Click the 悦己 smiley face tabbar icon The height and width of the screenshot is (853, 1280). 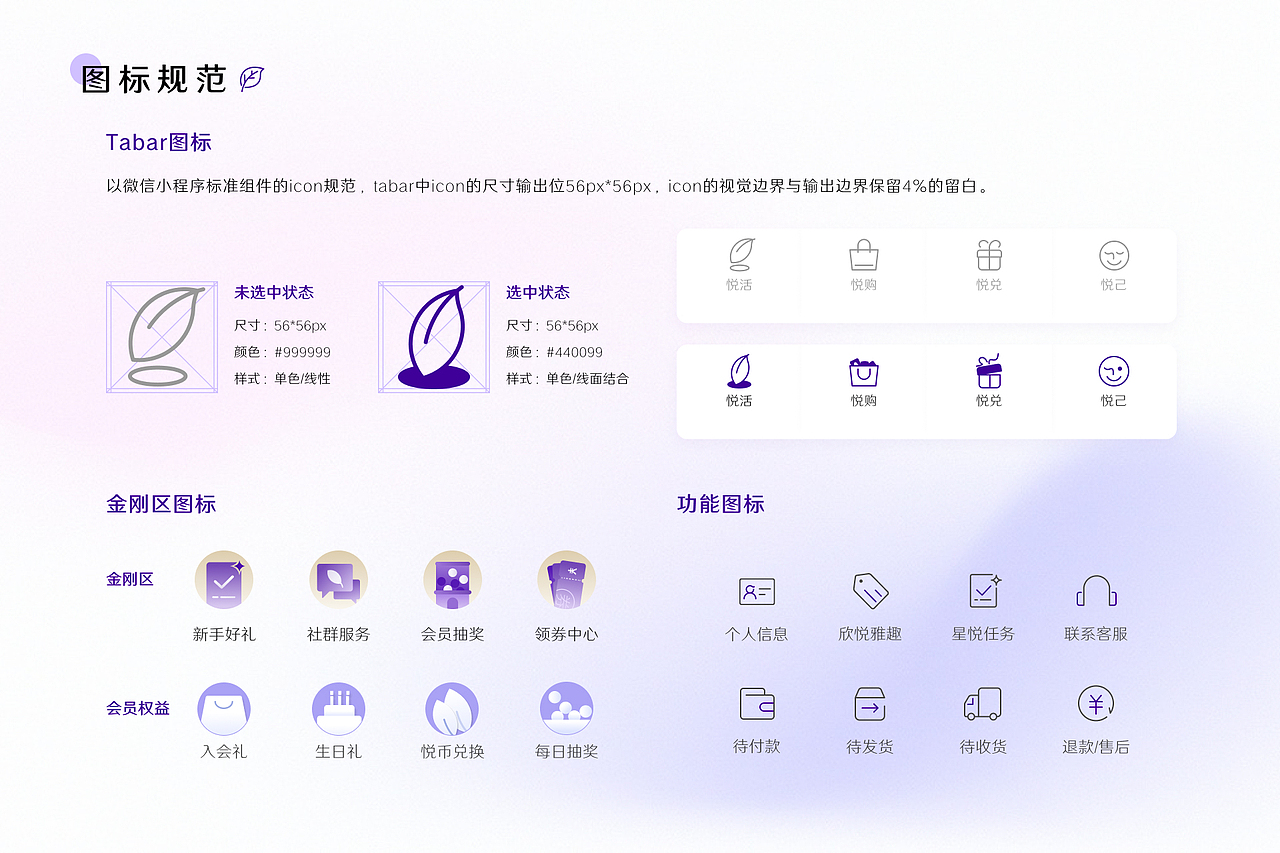[x=1114, y=372]
